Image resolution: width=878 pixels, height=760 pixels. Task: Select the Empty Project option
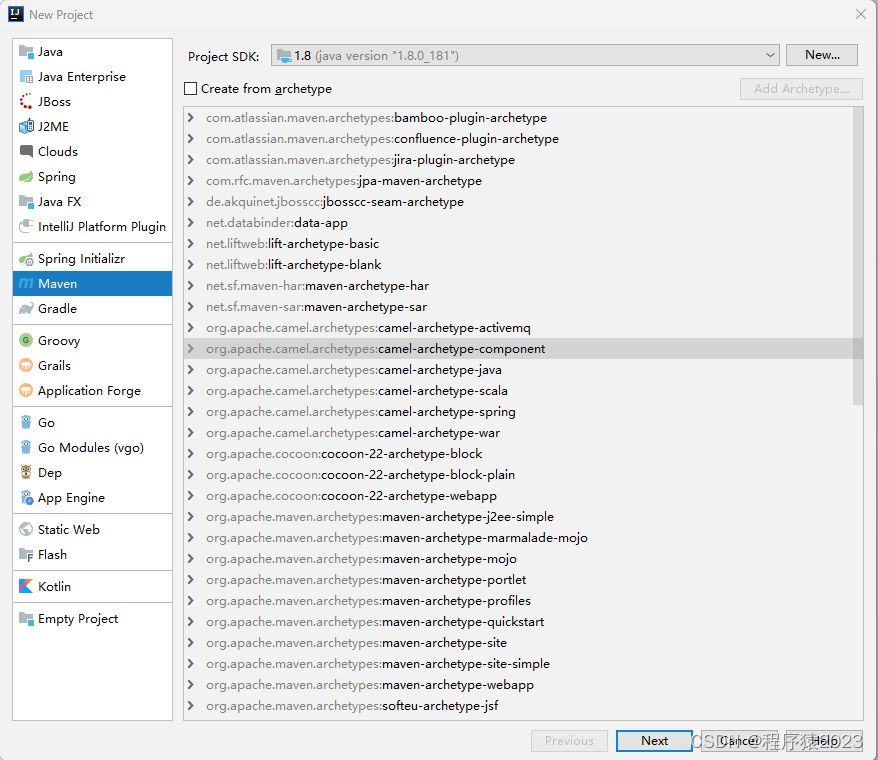click(x=75, y=618)
